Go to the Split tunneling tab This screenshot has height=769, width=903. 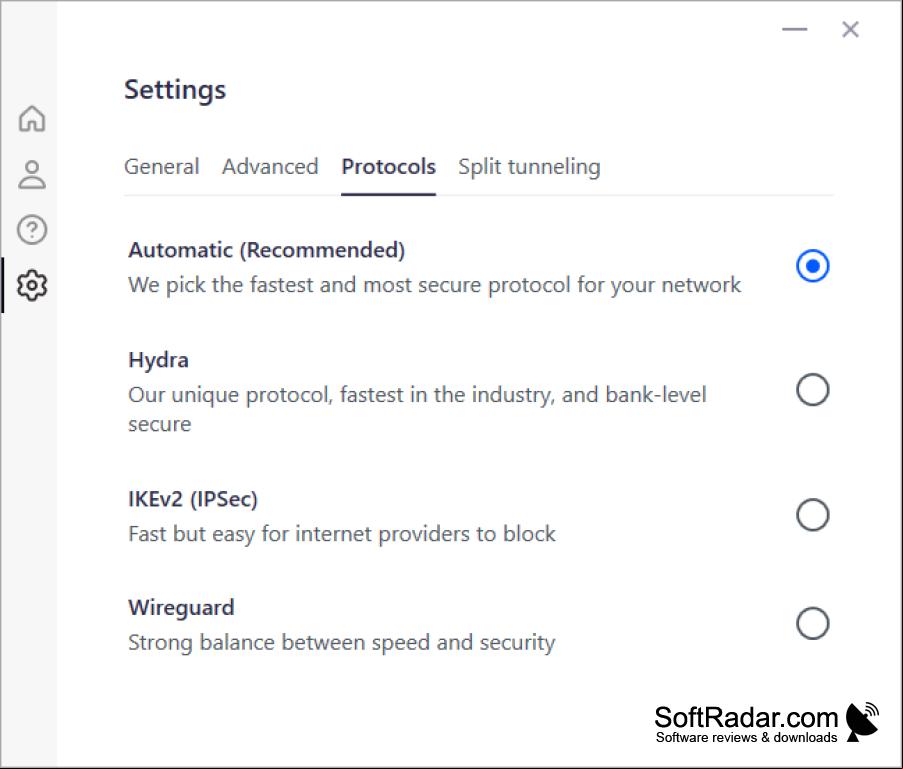click(x=529, y=167)
